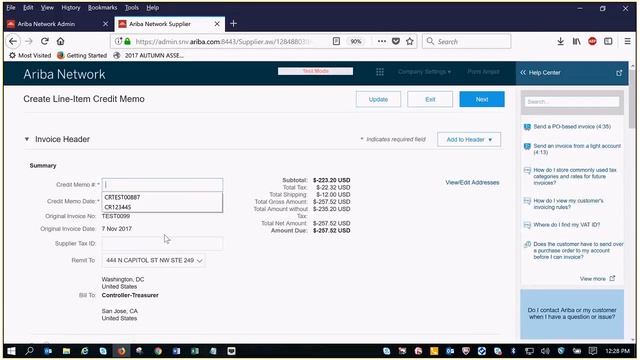Open the View menu
This screenshot has width=640, height=360.
point(47,8)
